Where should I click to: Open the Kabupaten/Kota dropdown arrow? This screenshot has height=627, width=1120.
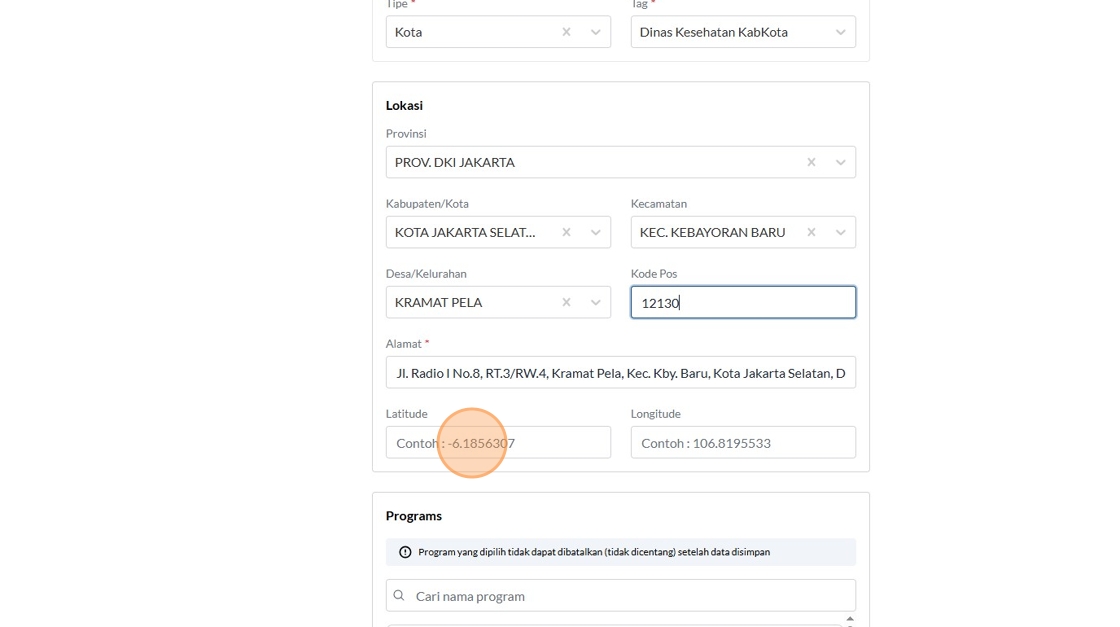point(596,232)
